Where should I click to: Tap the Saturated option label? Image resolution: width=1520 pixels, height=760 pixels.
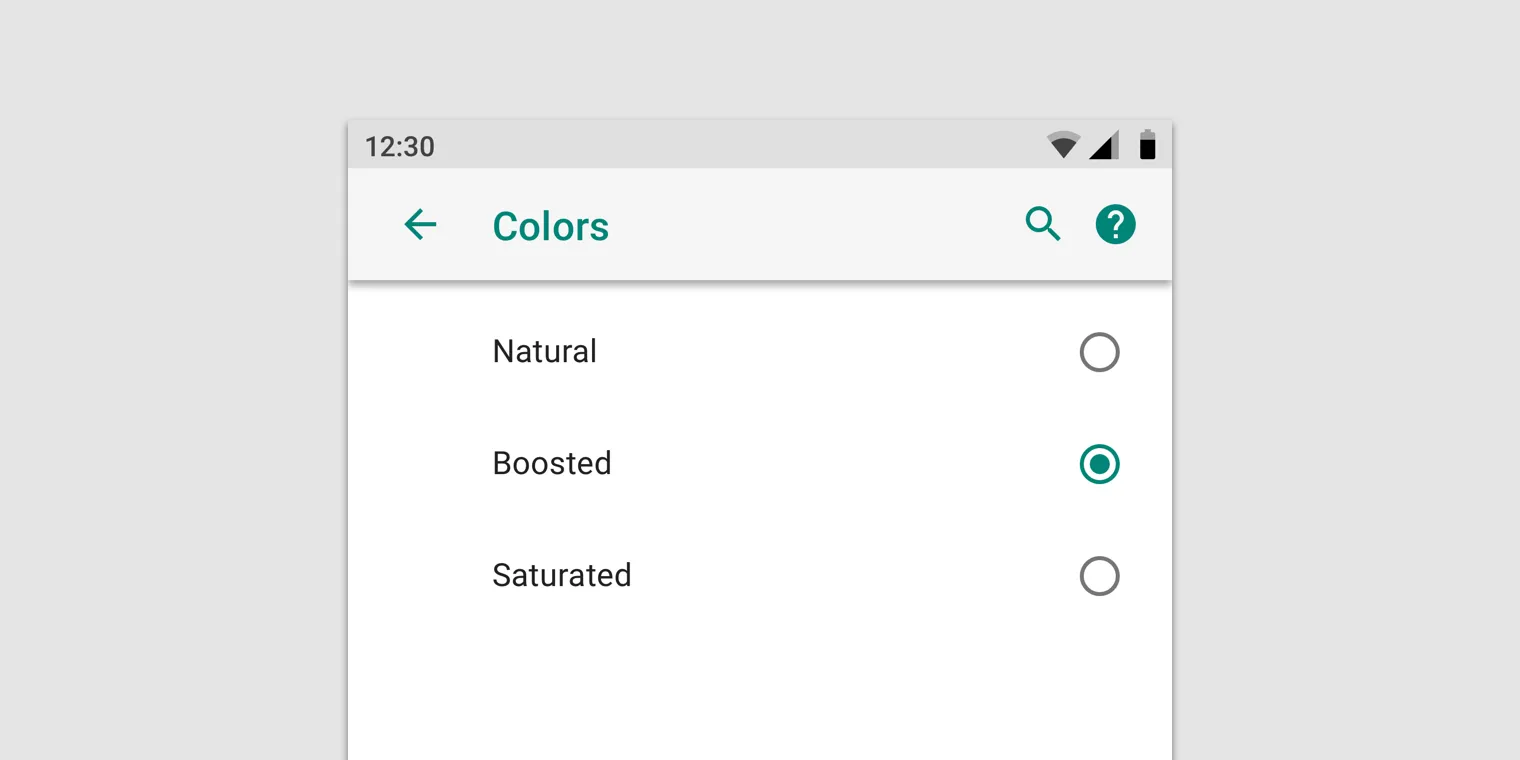[x=561, y=576]
